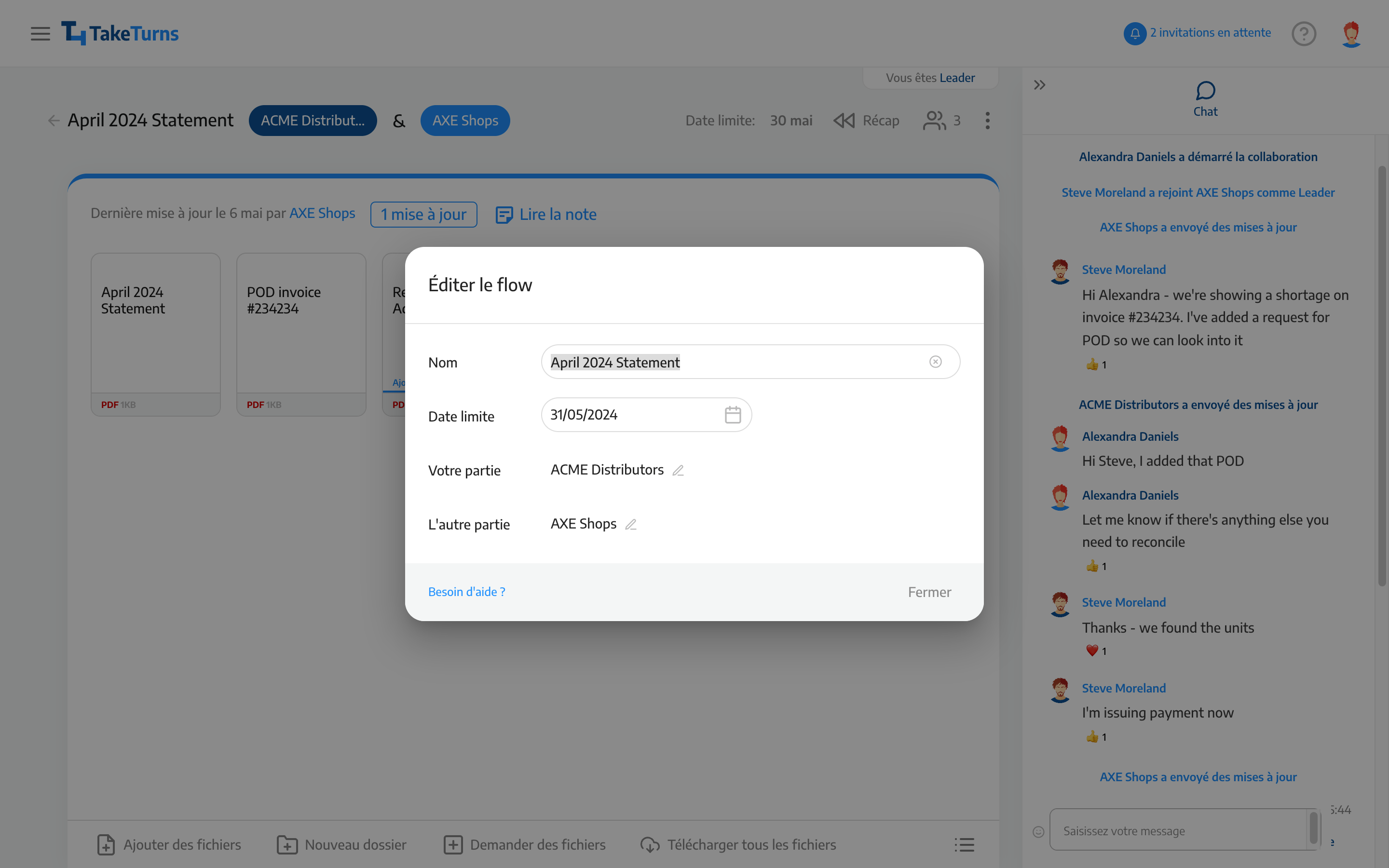
Task: Open the back arrow navigation menu
Action: [54, 120]
